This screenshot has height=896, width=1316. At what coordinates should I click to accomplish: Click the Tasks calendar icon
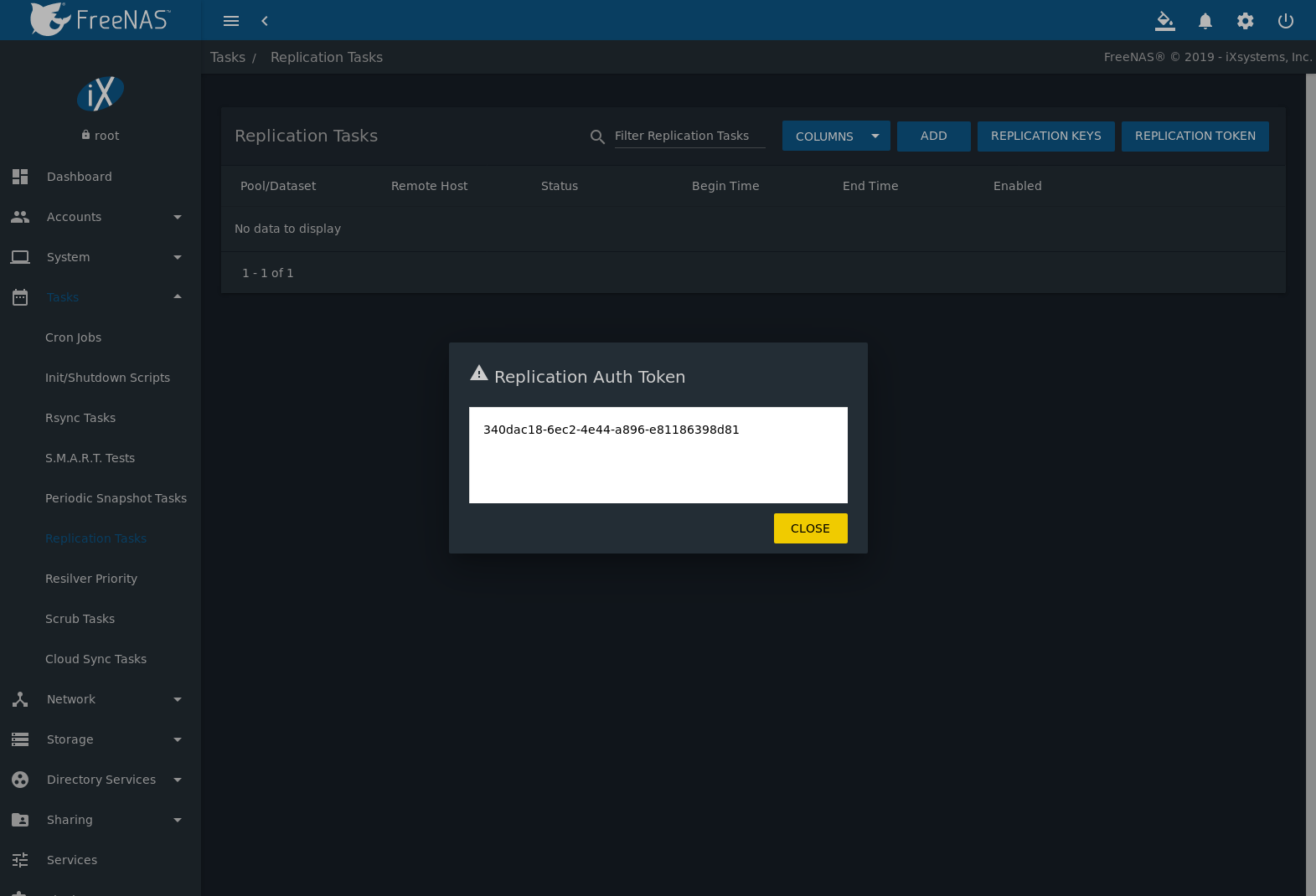[x=20, y=297]
